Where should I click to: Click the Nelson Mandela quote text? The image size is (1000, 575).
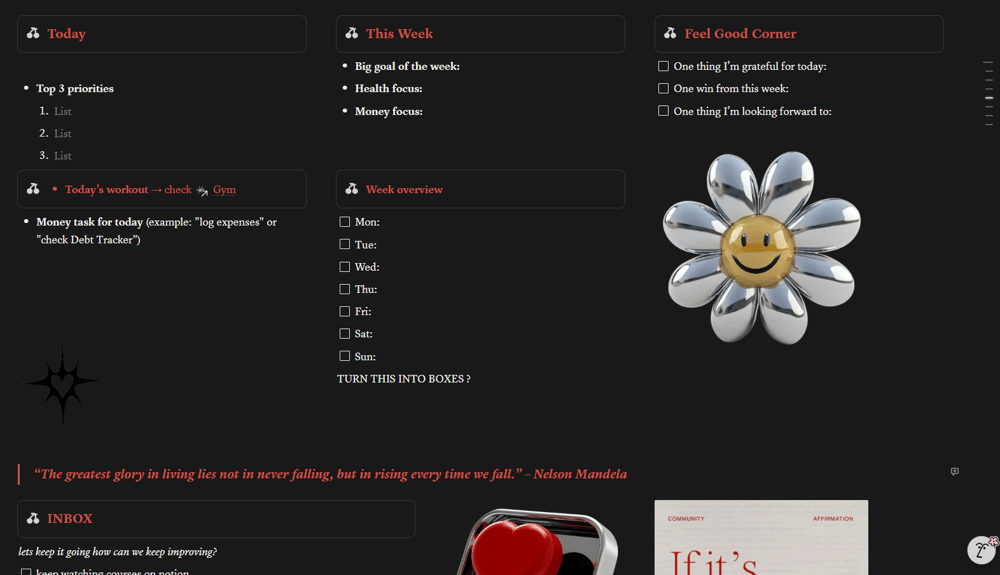pos(330,474)
